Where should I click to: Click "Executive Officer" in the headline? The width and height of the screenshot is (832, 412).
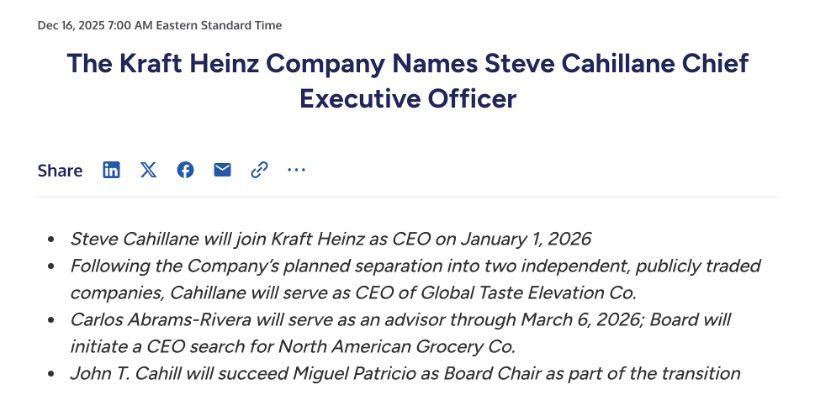tap(408, 99)
